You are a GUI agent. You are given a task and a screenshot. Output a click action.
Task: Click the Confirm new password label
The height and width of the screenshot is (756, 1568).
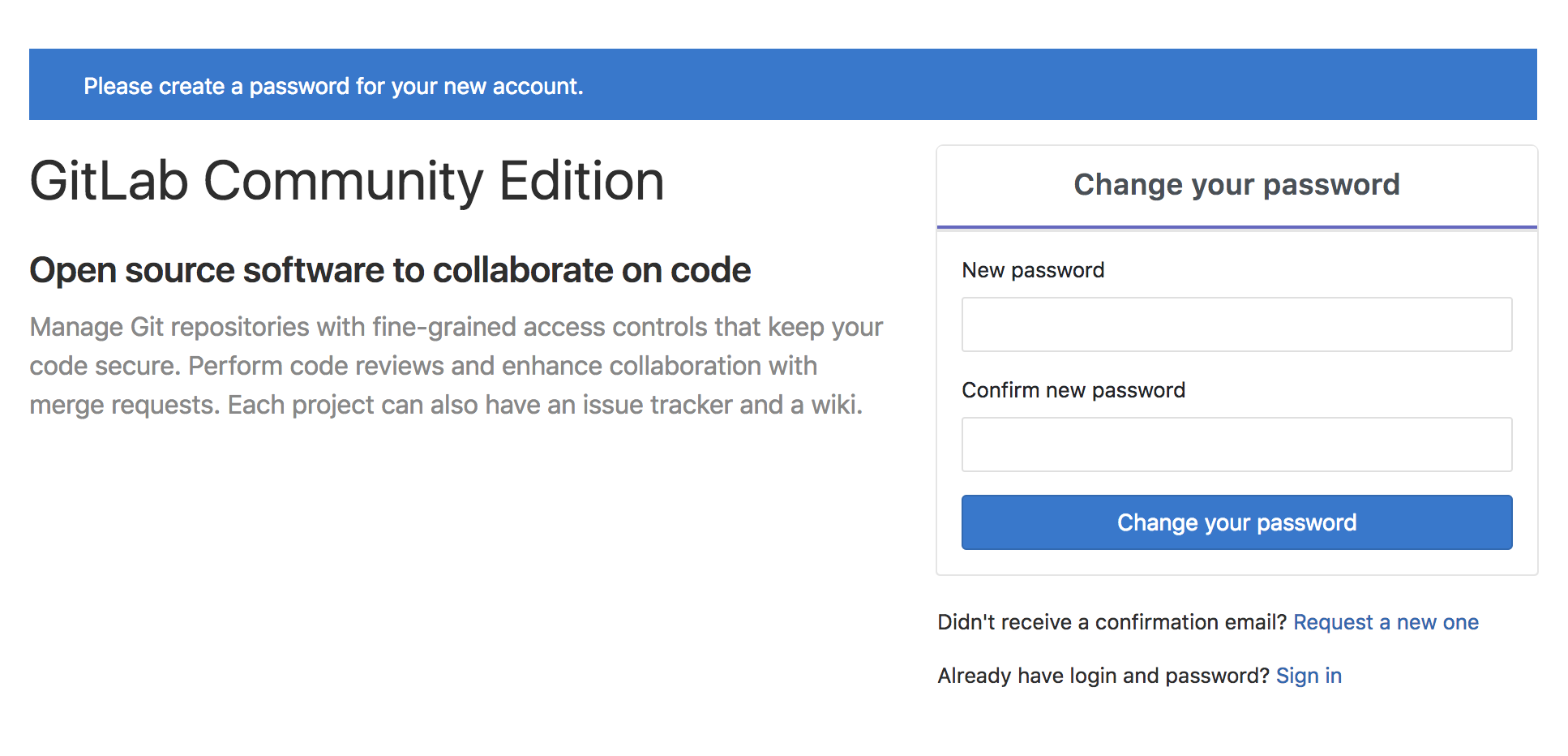coord(1073,390)
